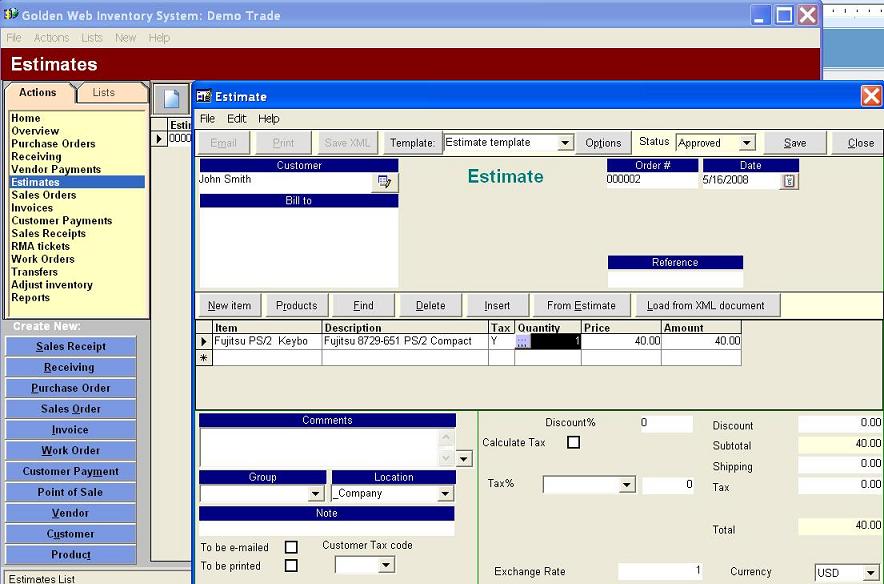The width and height of the screenshot is (884, 584).
Task: Open the Location _Company dropdown
Action: (x=445, y=494)
